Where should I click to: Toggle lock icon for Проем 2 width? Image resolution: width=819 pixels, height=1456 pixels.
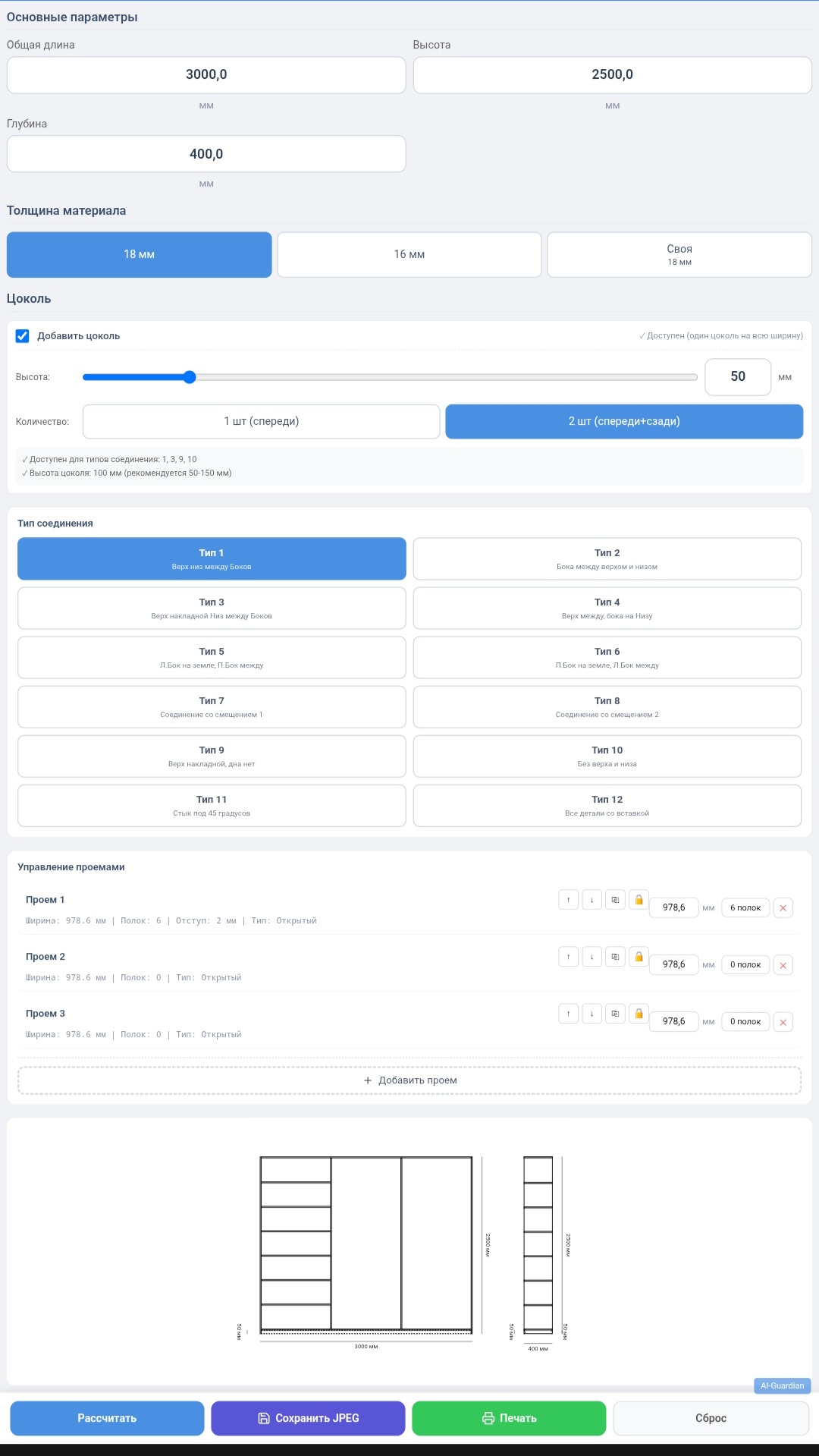tap(639, 957)
